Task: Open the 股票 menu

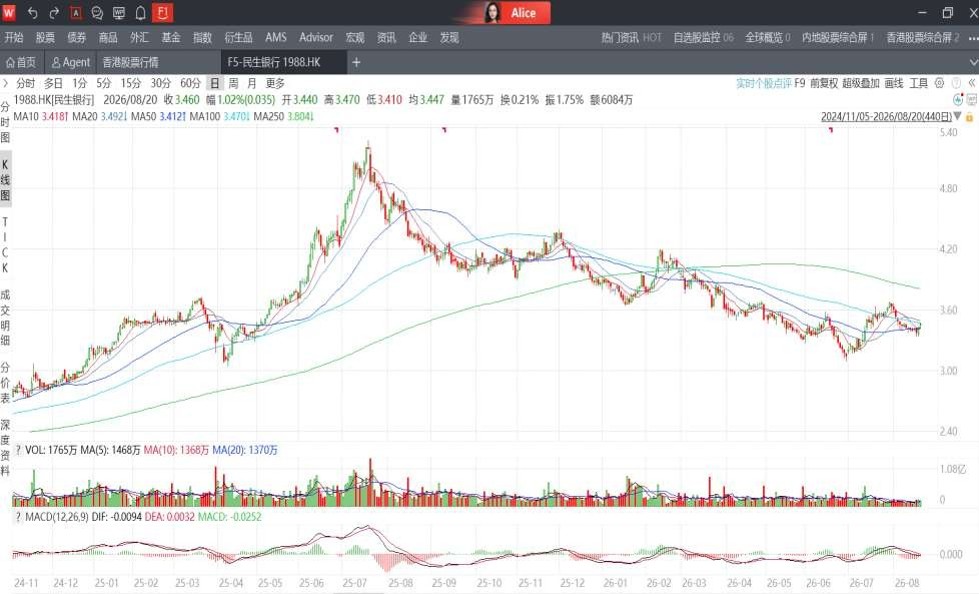Action: pos(45,37)
